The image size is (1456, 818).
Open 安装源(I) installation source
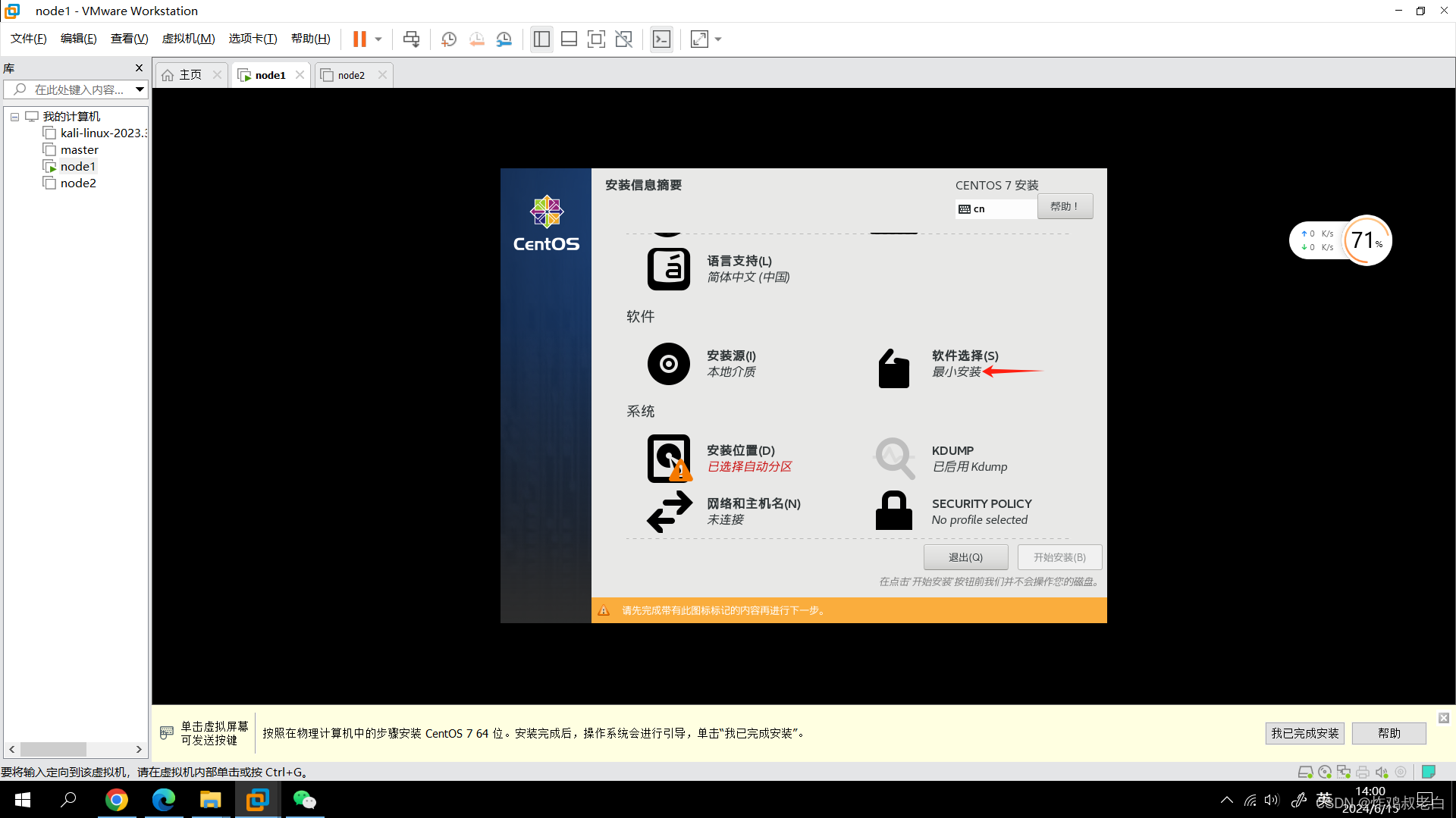coord(701,364)
